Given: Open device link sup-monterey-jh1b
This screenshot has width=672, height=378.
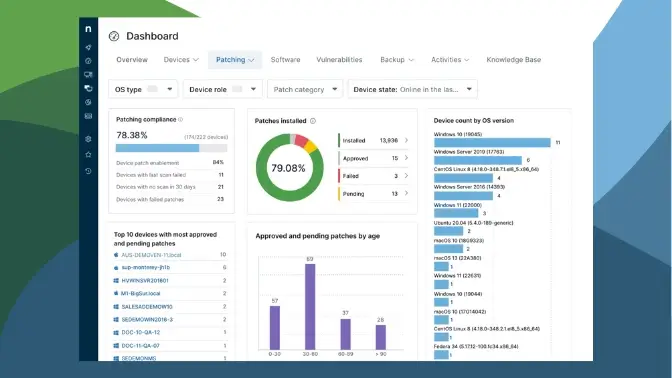Looking at the screenshot, I should click(x=146, y=267).
